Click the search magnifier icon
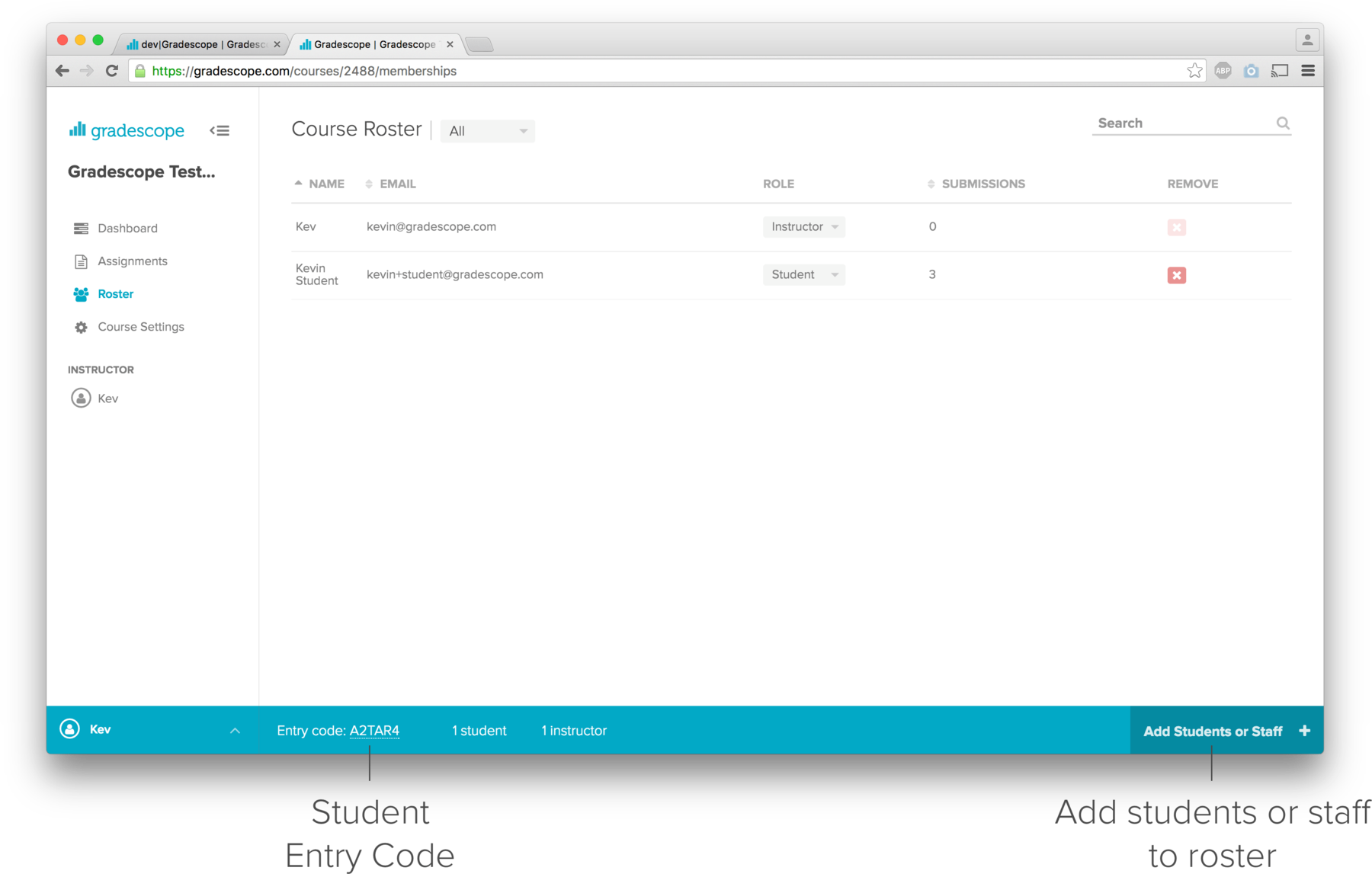 1283,123
